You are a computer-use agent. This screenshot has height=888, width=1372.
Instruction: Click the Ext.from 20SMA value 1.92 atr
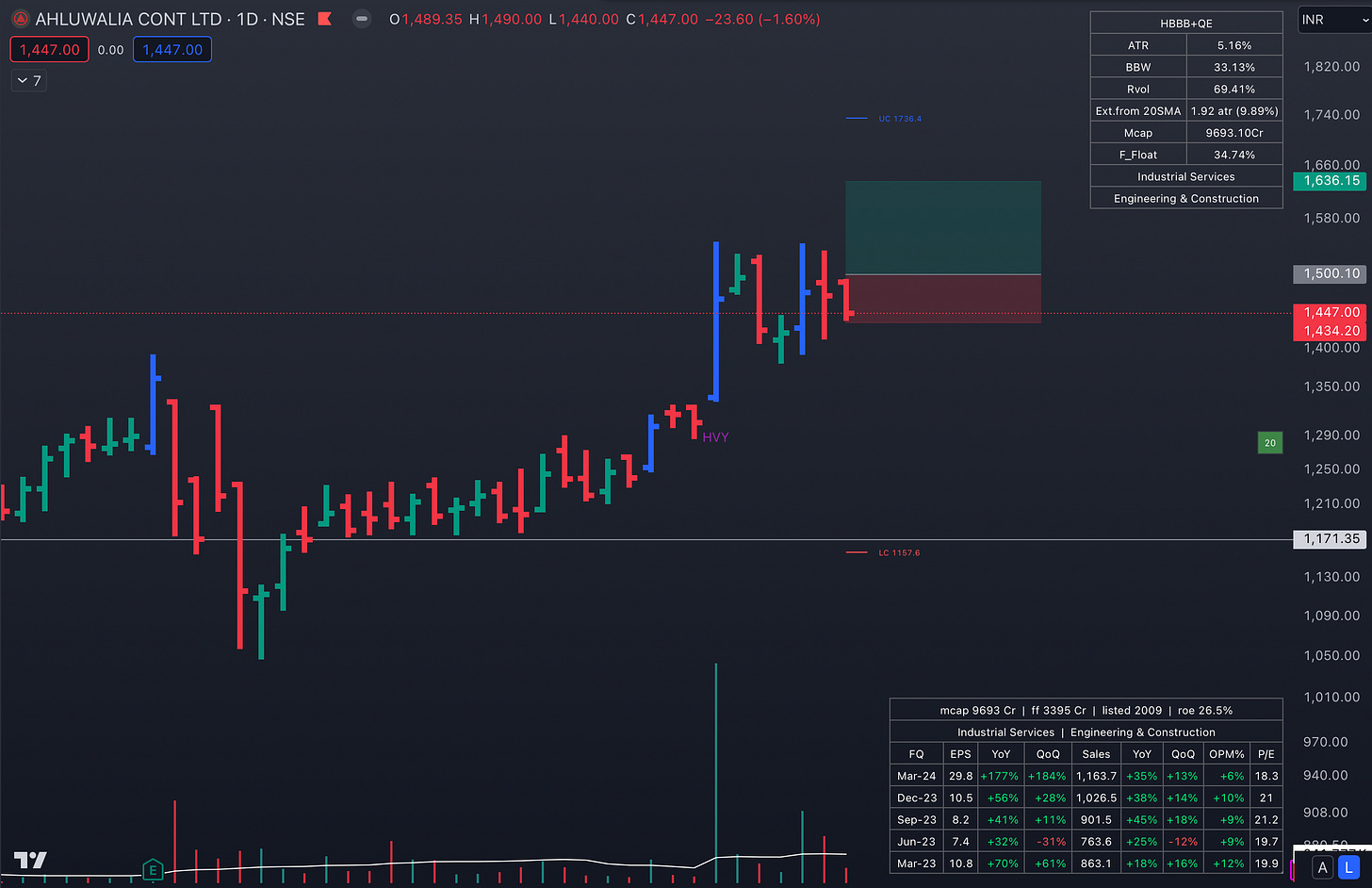click(x=1234, y=110)
